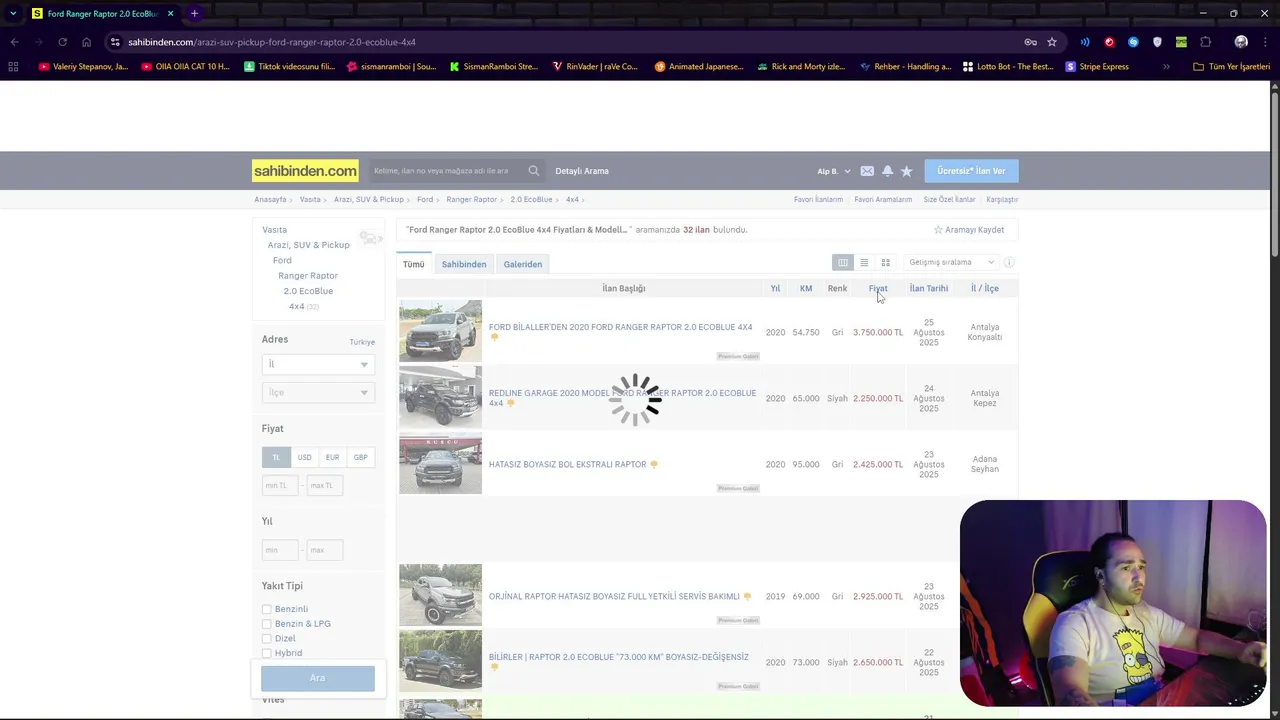This screenshot has width=1280, height=720.
Task: Click the Shazam extension icon
Action: tap(1133, 42)
